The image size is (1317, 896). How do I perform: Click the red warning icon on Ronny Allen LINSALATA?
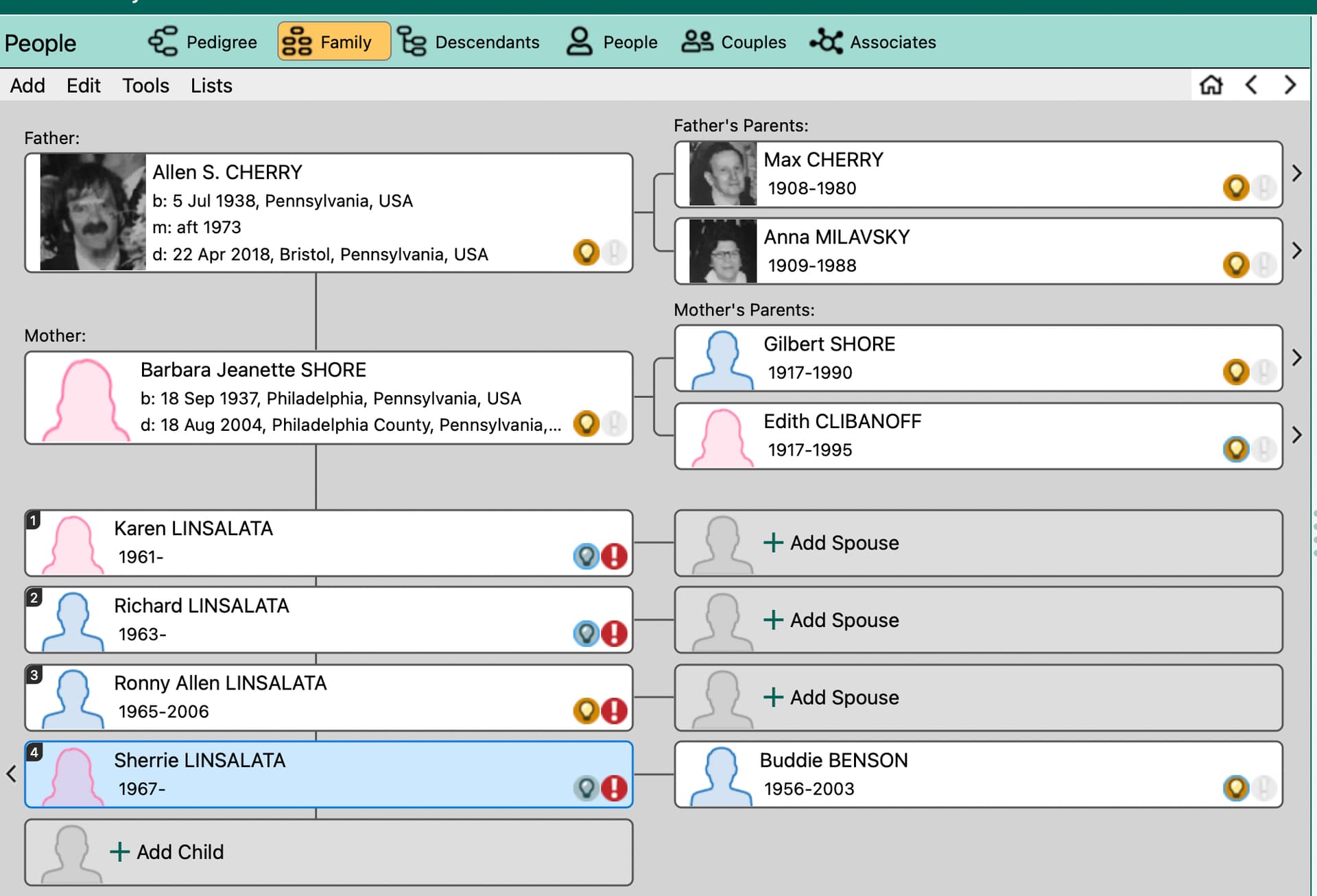(614, 711)
